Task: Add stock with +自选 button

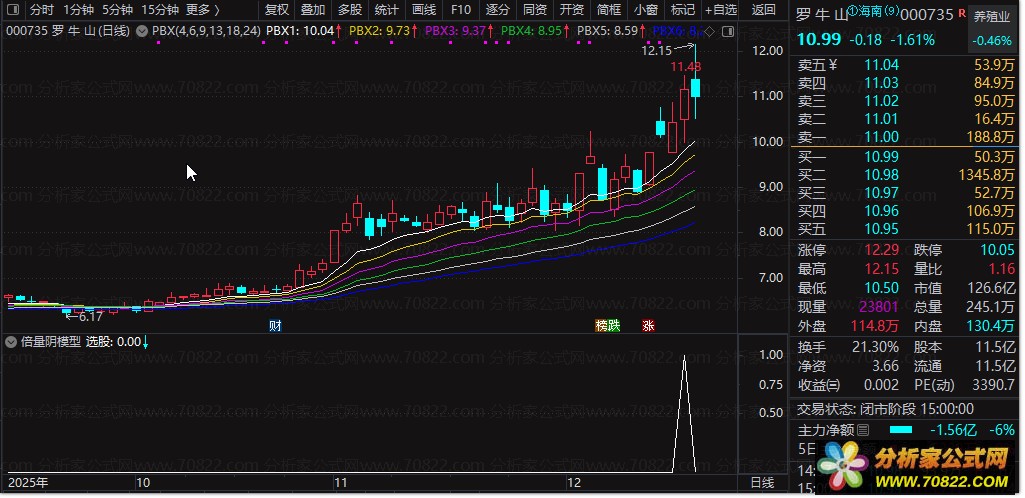Action: tap(721, 10)
